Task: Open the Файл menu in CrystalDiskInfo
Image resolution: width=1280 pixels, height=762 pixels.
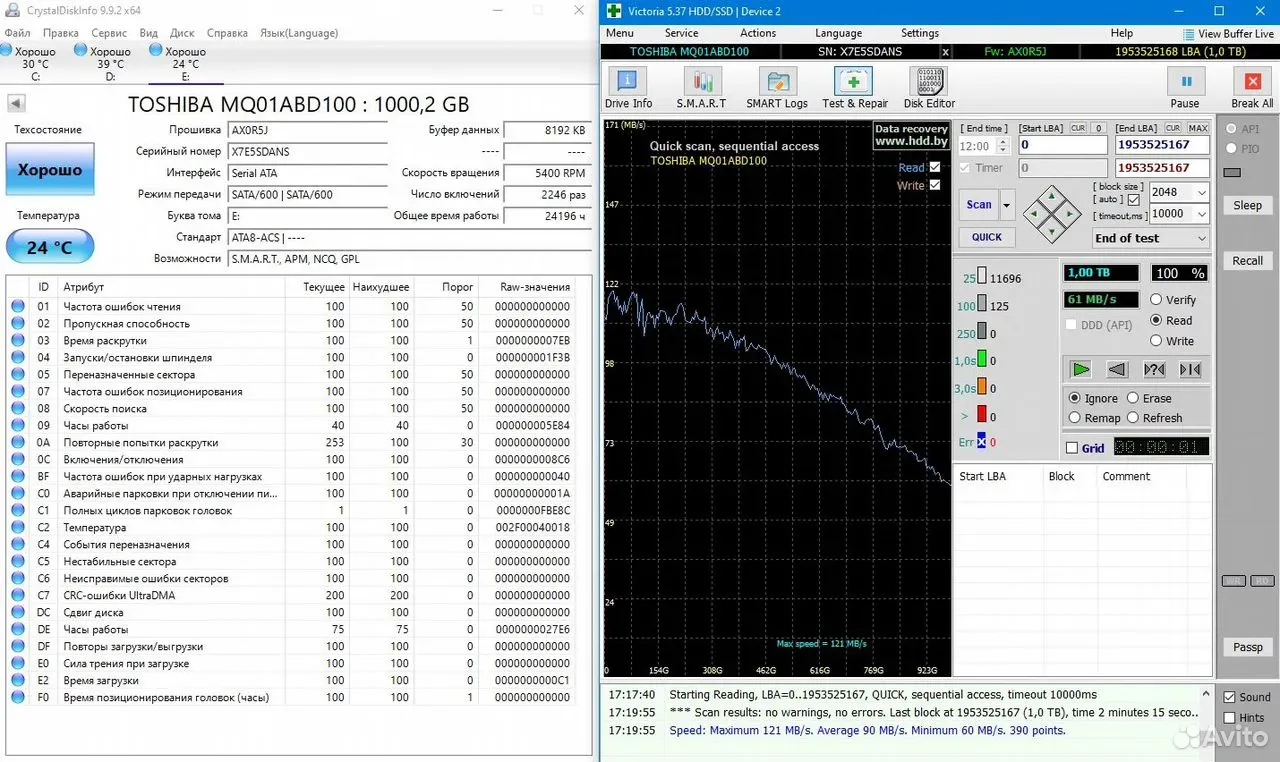Action: coord(17,33)
